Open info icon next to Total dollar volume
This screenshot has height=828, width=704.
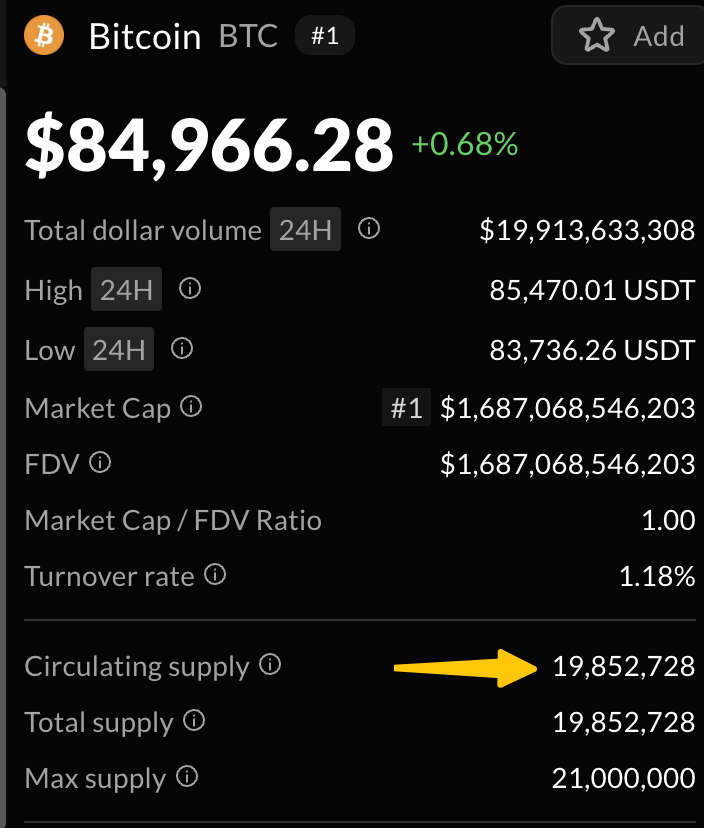tap(369, 230)
